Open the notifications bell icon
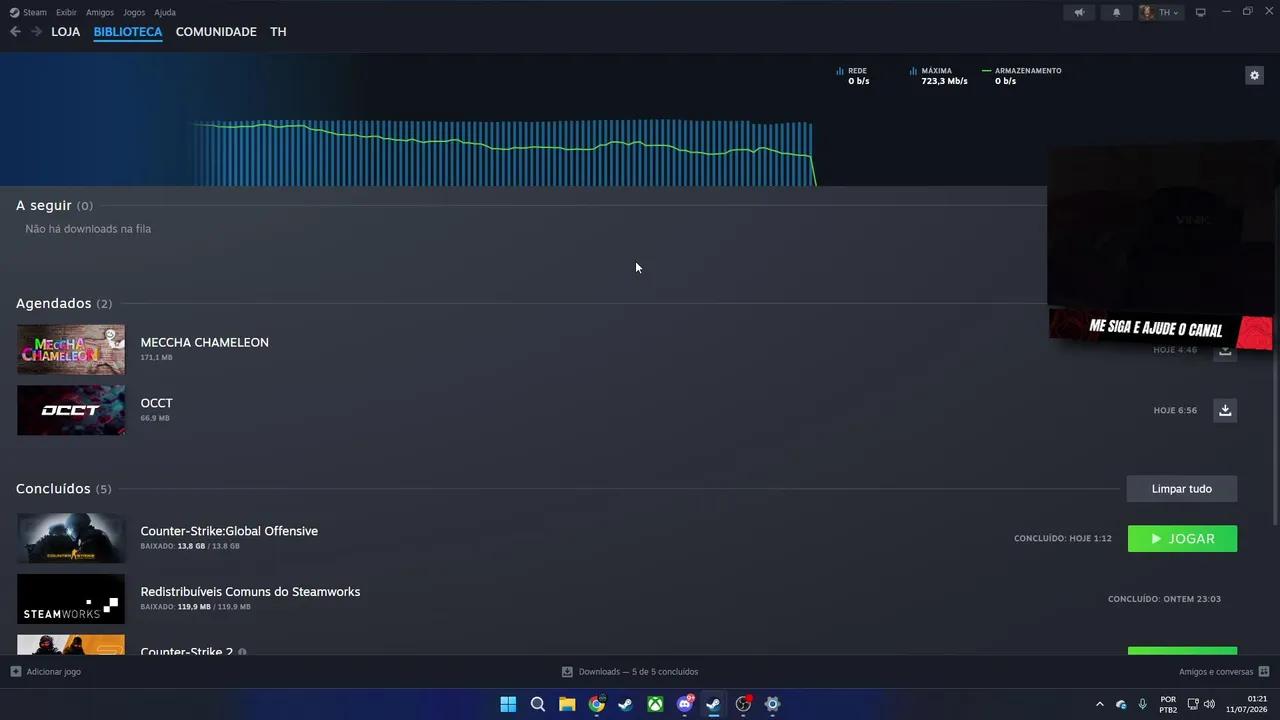Screen dimensions: 1280x720 point(1117,12)
